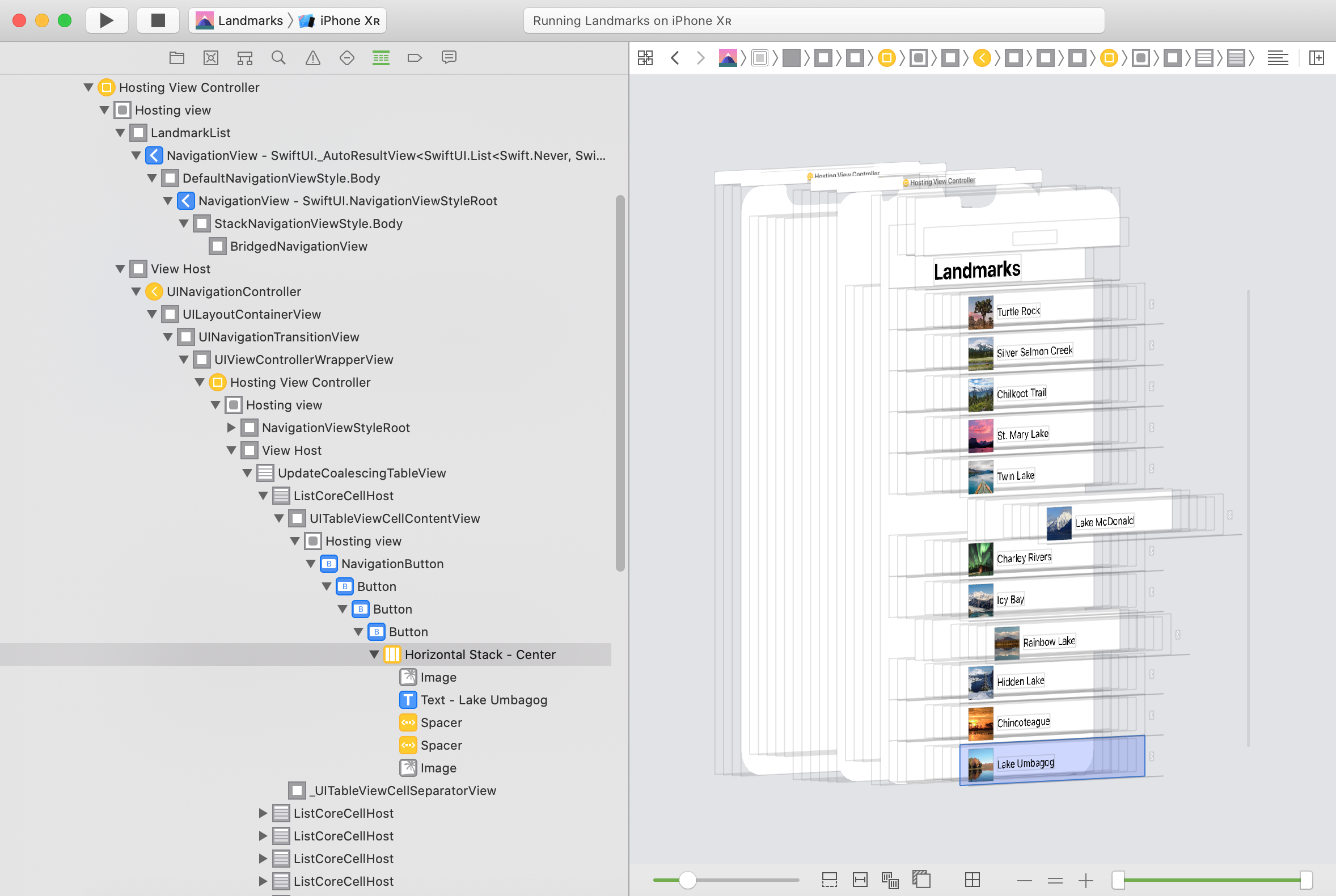
Task: Open the Find navigator magnifier
Action: click(x=279, y=58)
